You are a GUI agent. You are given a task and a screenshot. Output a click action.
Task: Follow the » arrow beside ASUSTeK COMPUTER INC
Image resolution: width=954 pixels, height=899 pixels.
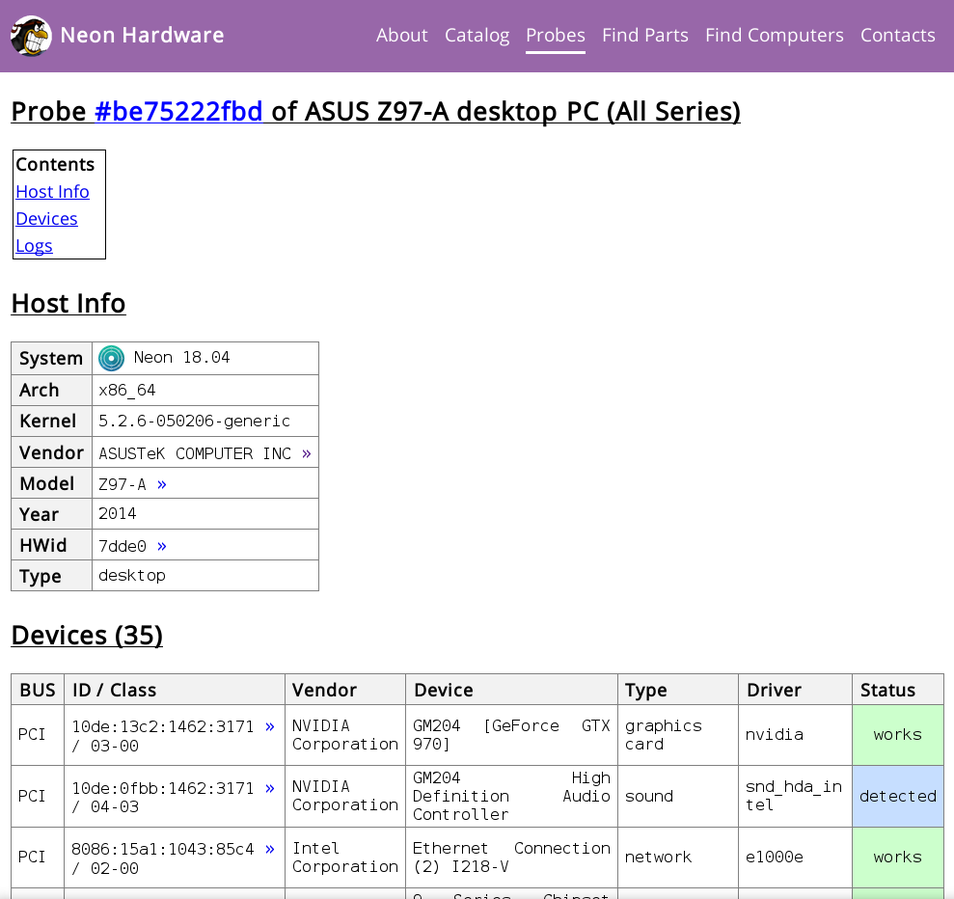point(306,453)
